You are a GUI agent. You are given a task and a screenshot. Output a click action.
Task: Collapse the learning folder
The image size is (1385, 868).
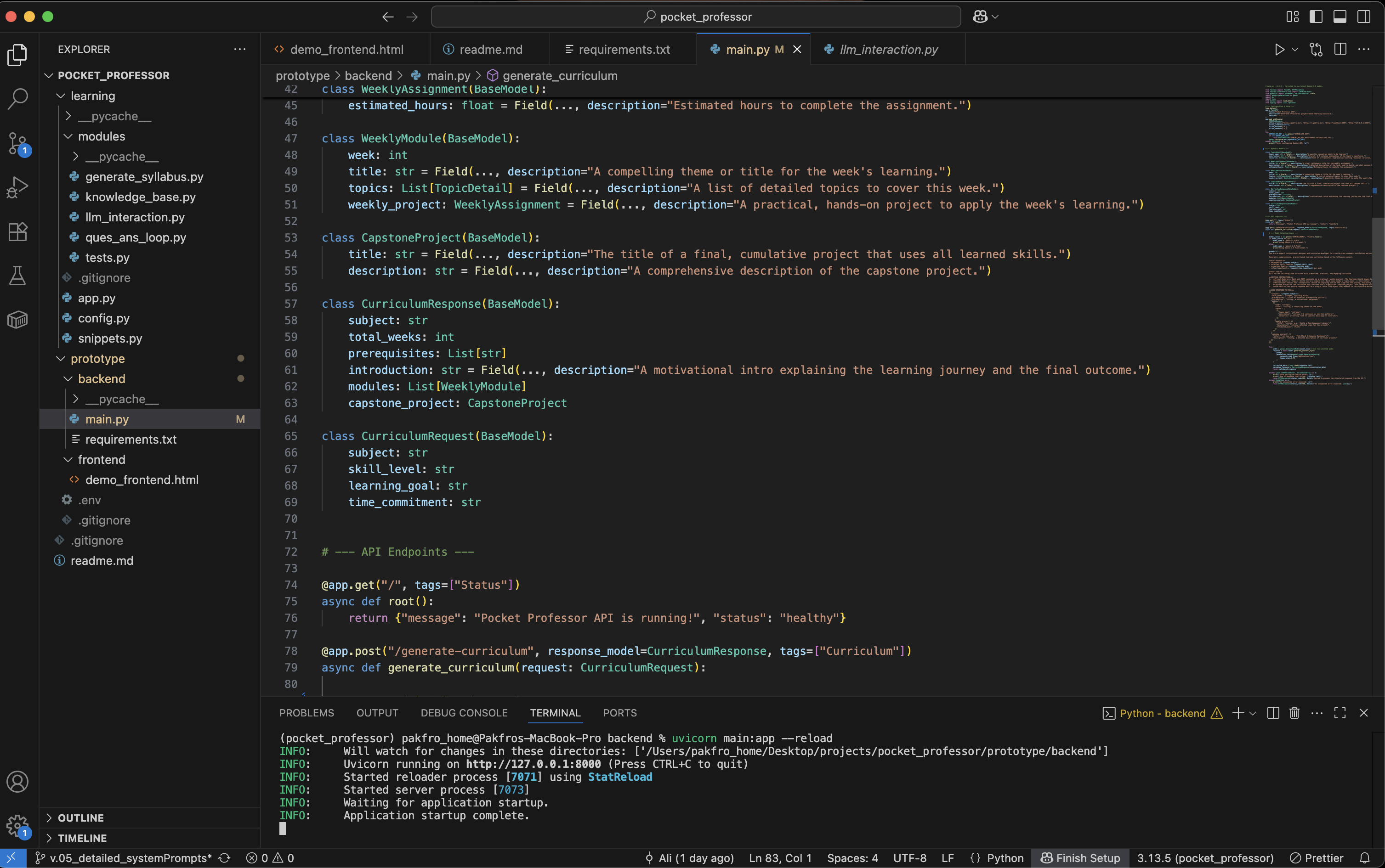(60, 96)
